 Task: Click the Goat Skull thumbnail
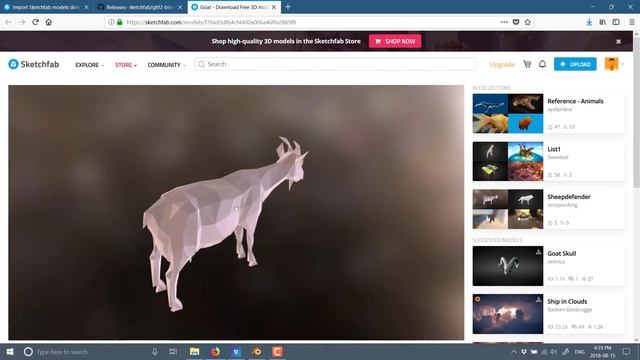click(x=508, y=266)
